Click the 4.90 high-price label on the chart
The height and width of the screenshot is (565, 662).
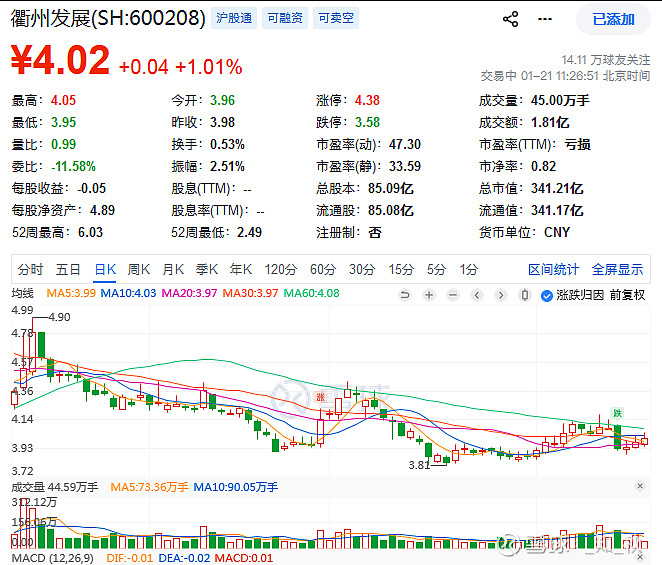pyautogui.click(x=60, y=317)
